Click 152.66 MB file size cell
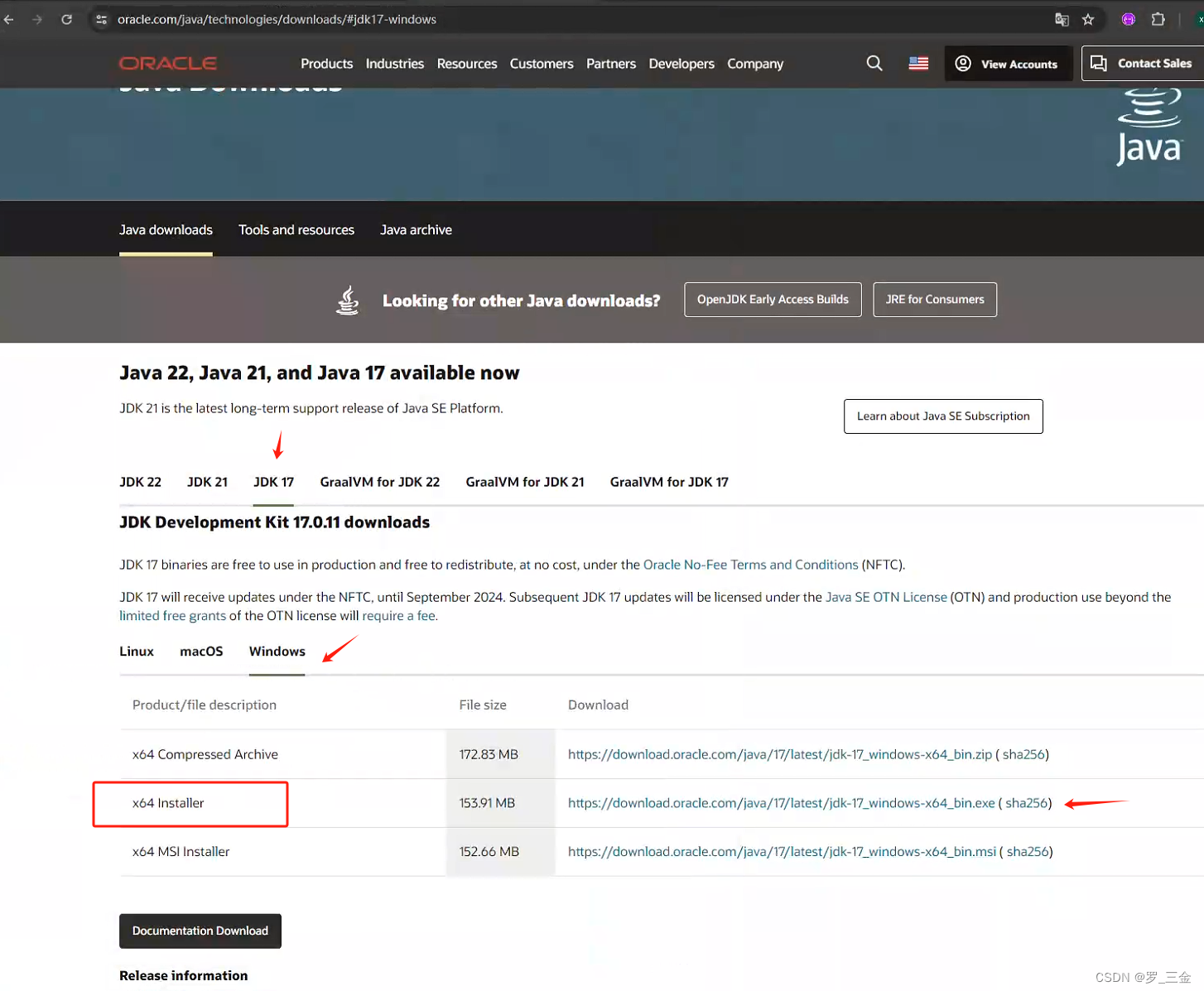 pos(500,852)
